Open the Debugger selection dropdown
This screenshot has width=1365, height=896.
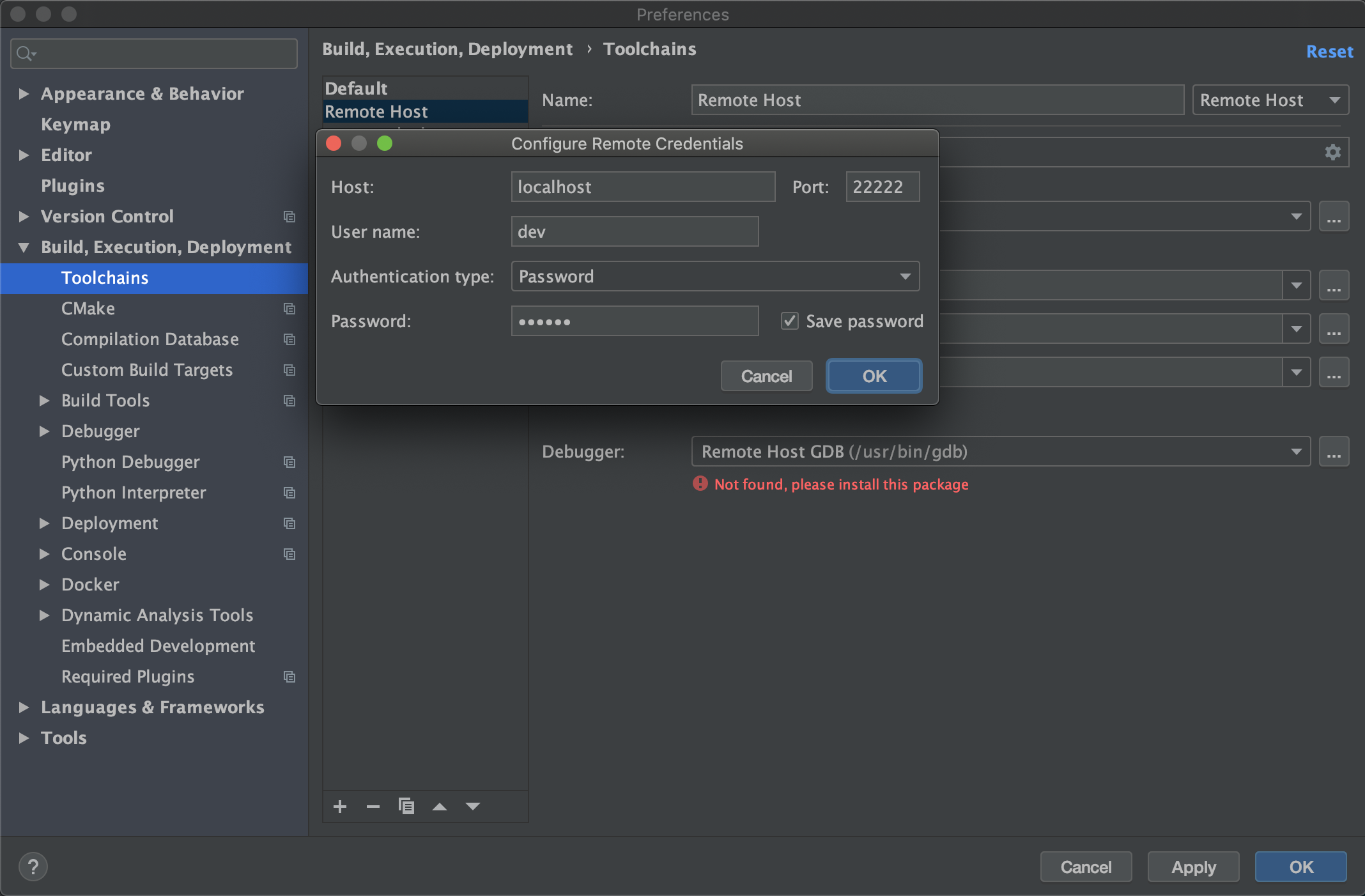click(1000, 452)
